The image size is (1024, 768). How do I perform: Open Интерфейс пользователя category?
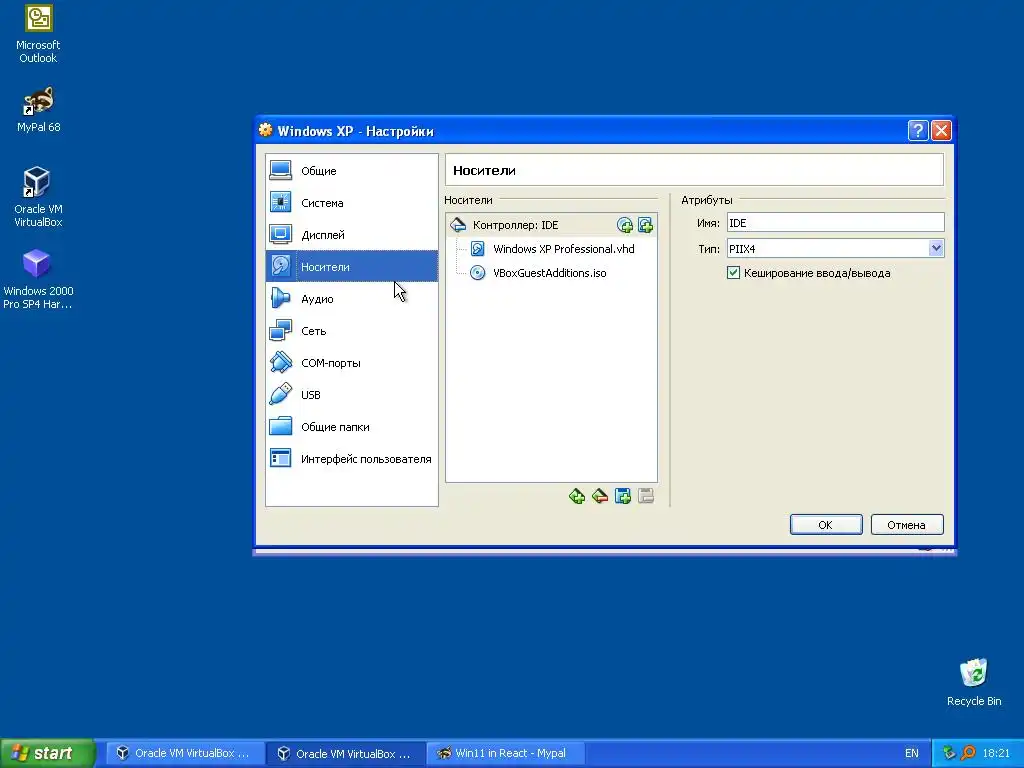click(x=351, y=458)
